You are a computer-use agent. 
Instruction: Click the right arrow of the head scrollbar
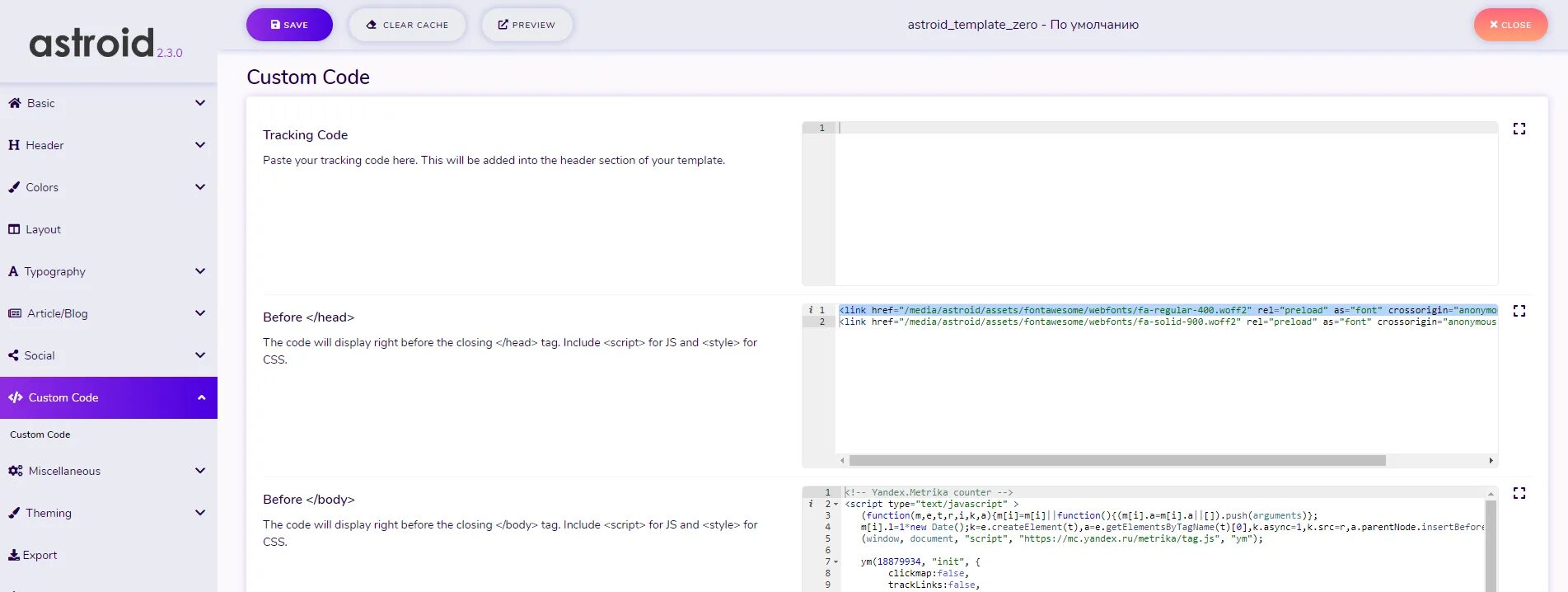click(x=1491, y=461)
